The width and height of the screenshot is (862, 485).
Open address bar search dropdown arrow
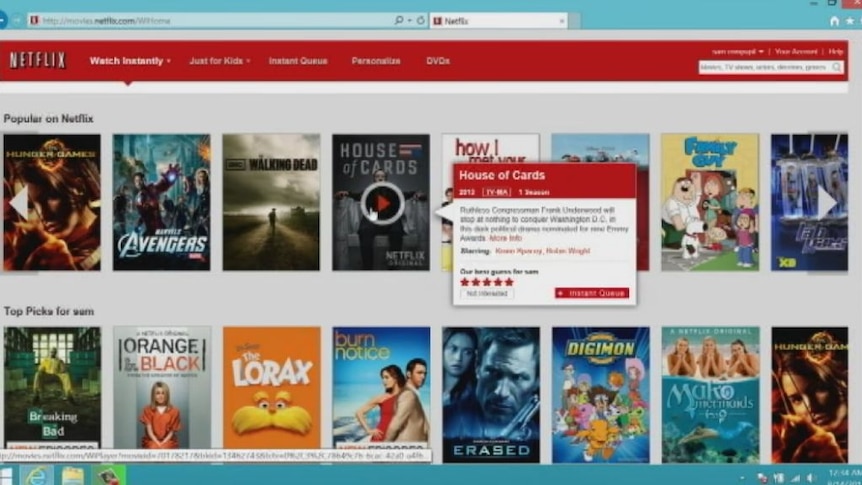(x=410, y=20)
